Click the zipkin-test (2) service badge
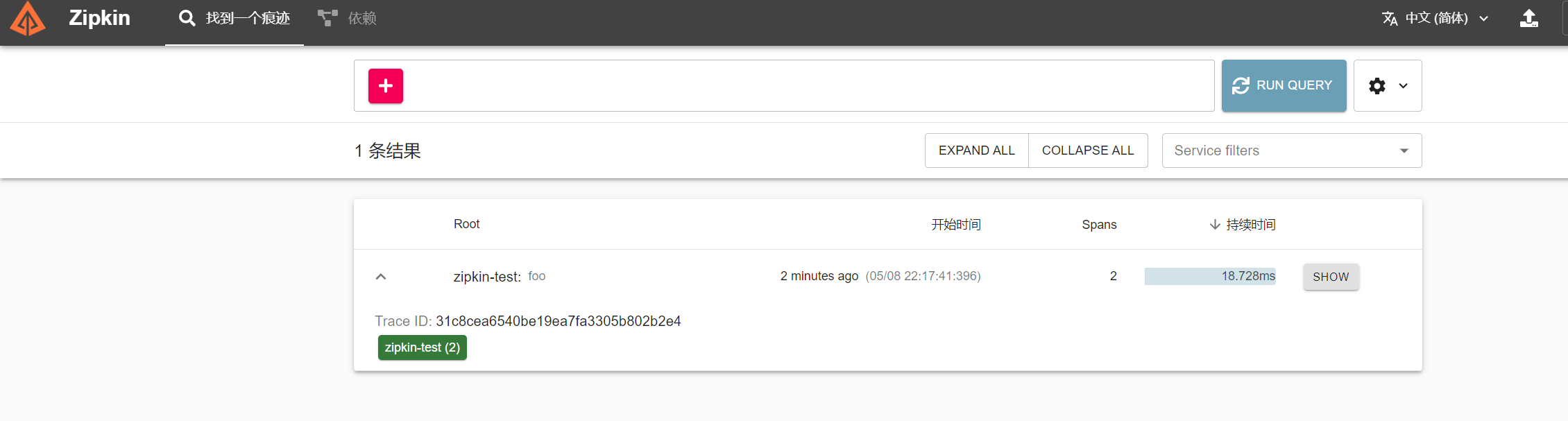The image size is (1568, 421). click(423, 347)
